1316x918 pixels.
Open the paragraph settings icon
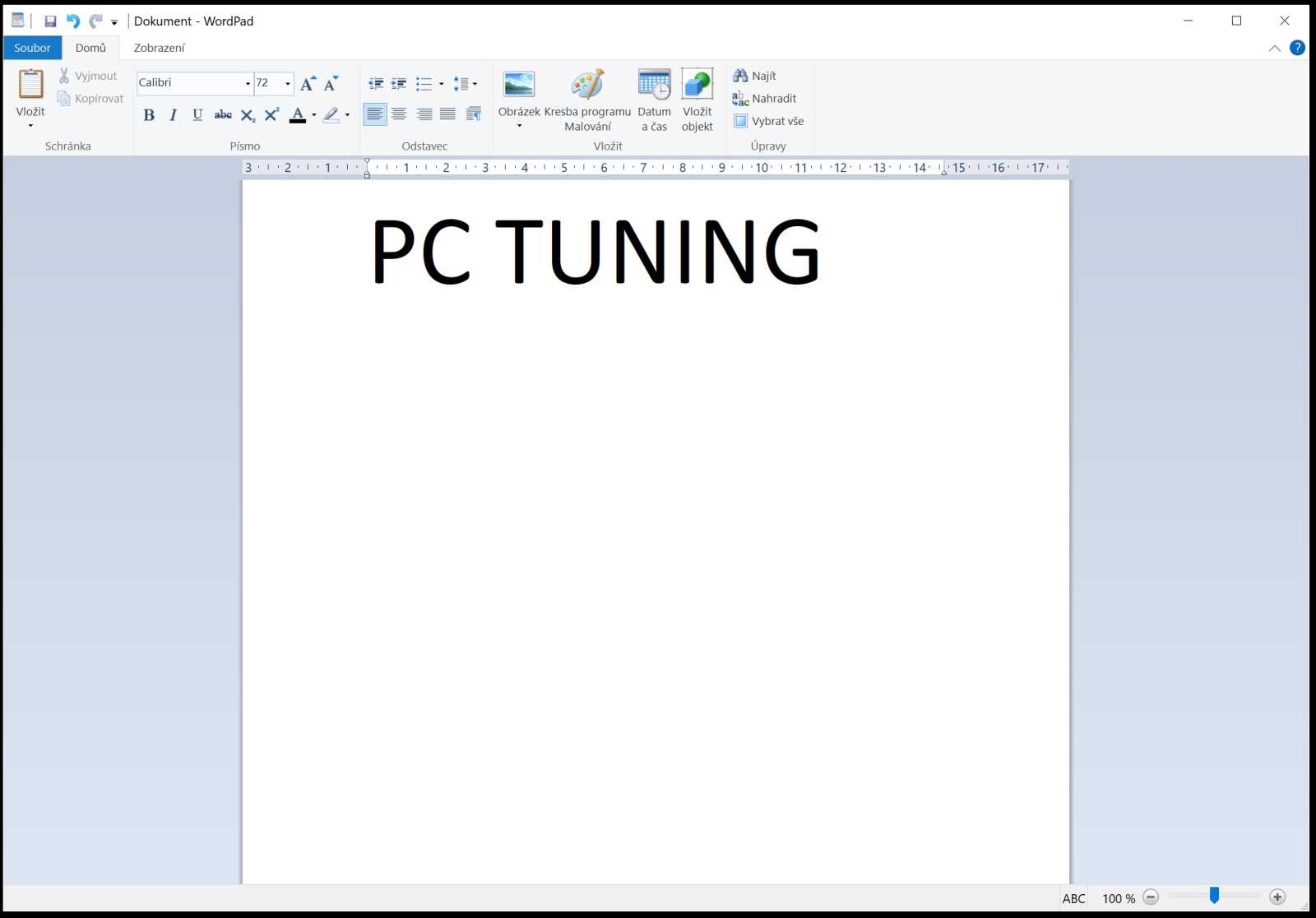tap(474, 114)
